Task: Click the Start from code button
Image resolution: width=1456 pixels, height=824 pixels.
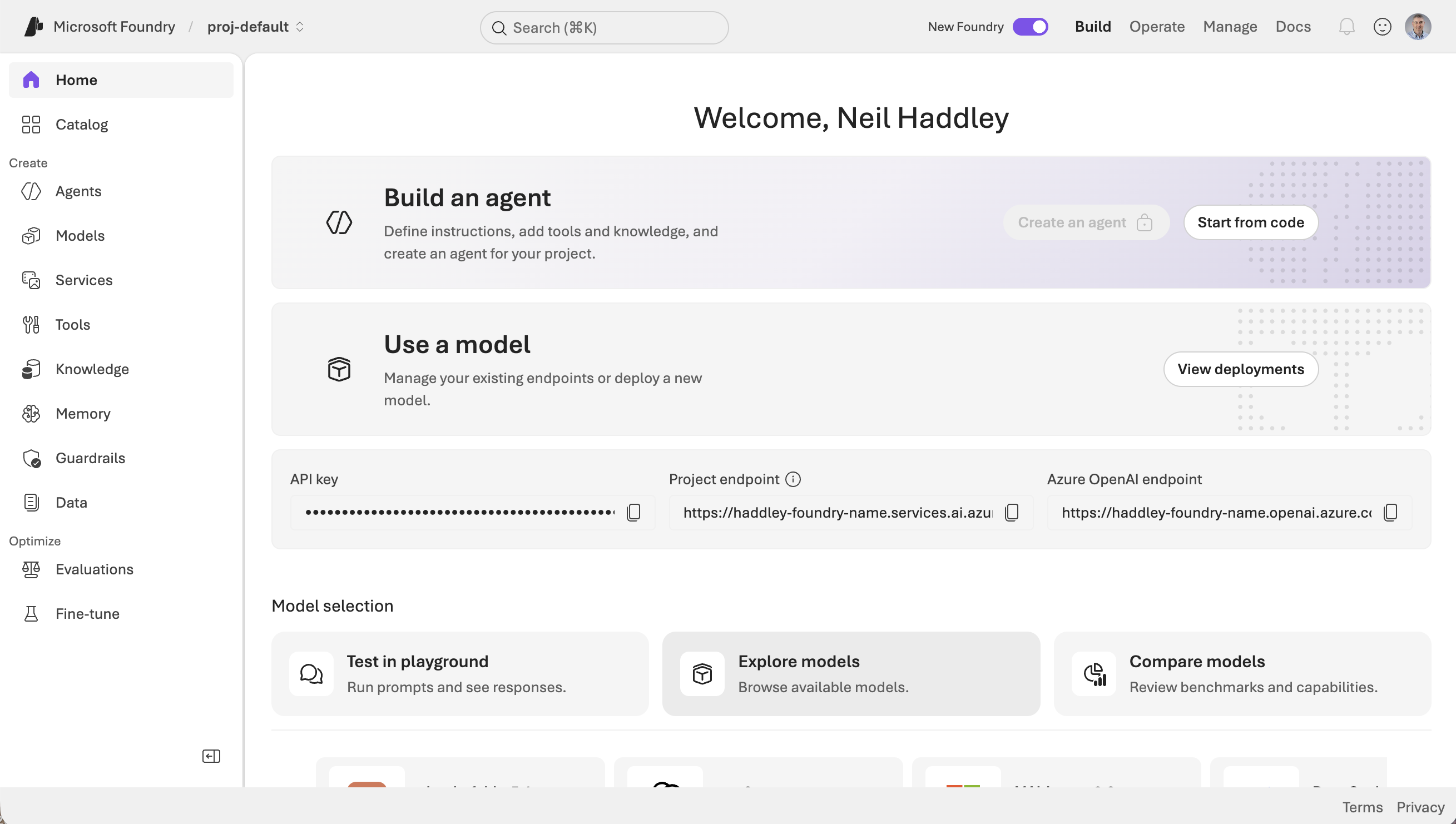Action: click(1251, 222)
